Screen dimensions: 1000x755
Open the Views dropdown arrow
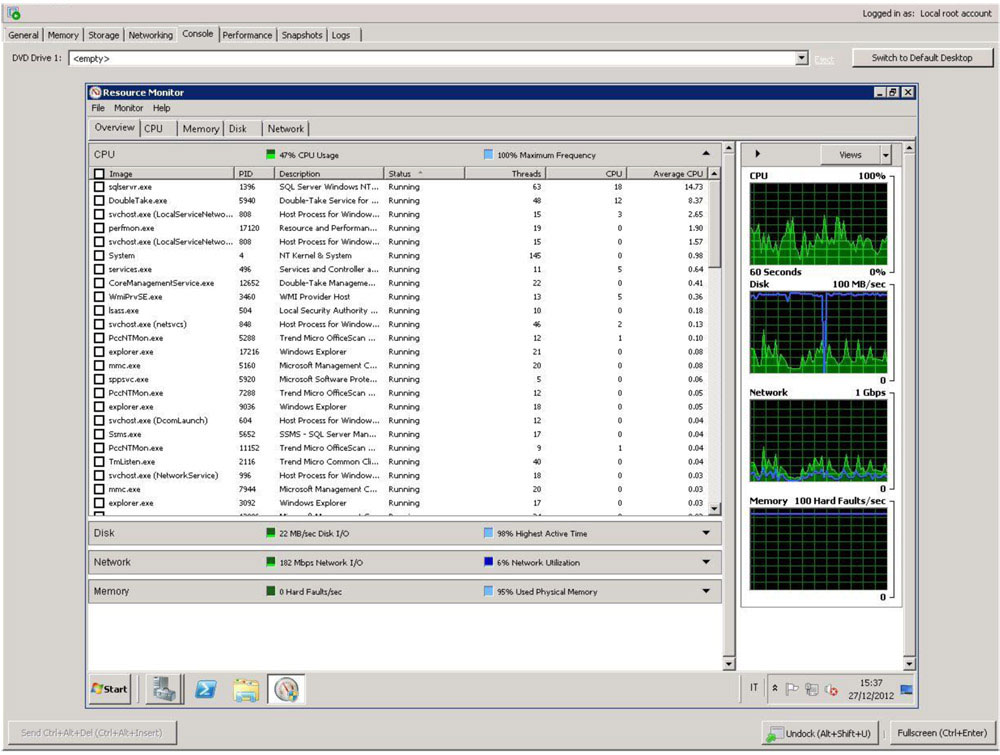(x=886, y=155)
